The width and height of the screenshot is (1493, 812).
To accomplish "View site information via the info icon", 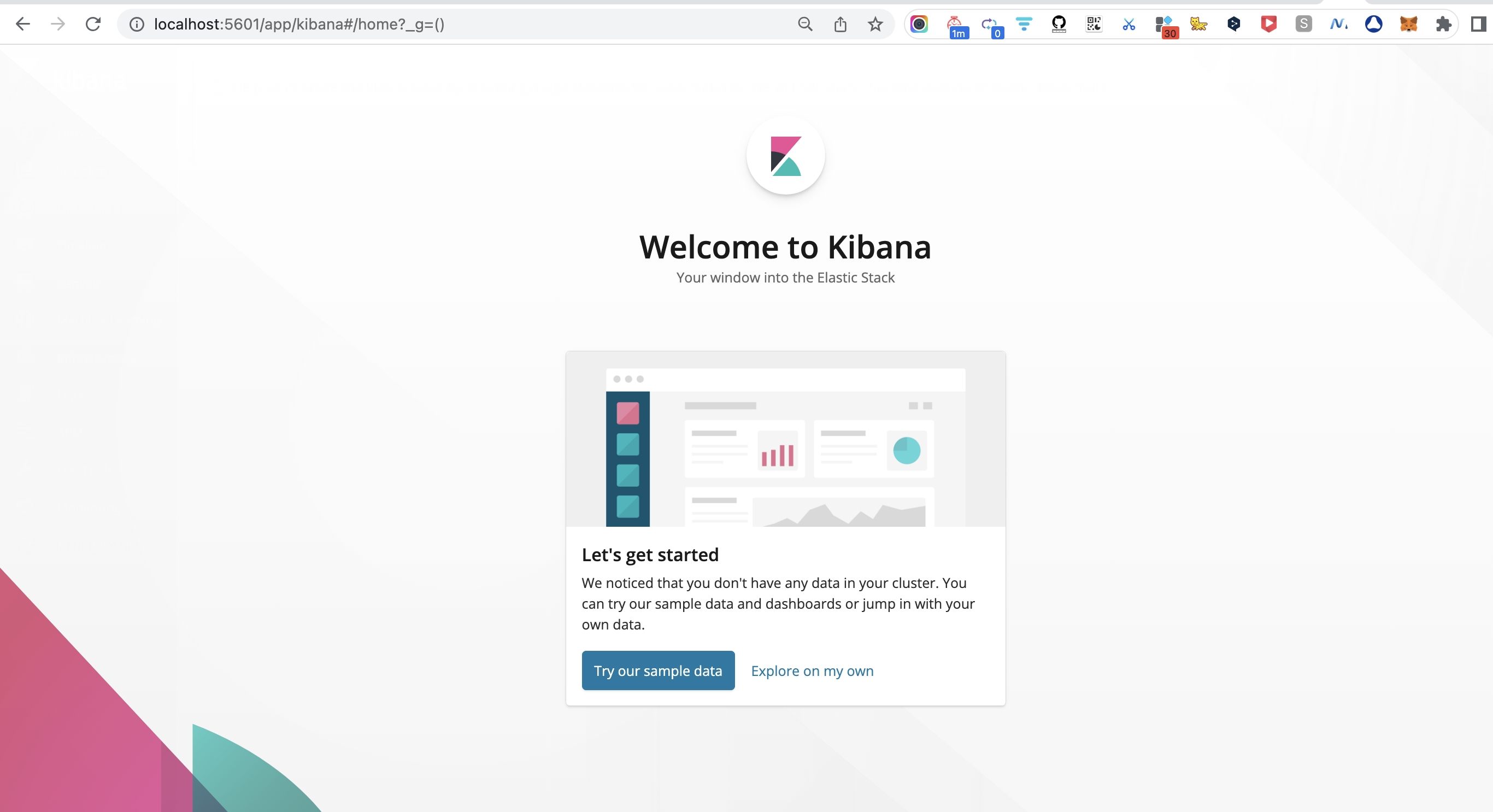I will [137, 23].
